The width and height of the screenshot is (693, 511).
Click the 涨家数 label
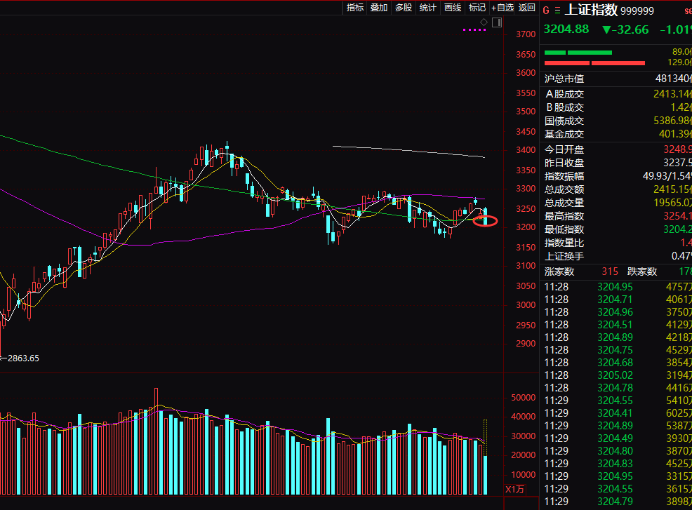pyautogui.click(x=559, y=271)
